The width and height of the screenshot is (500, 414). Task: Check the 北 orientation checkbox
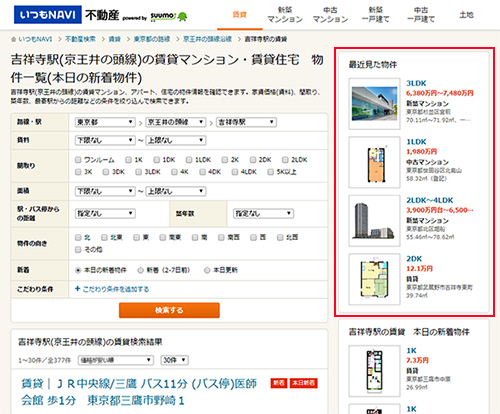click(78, 237)
